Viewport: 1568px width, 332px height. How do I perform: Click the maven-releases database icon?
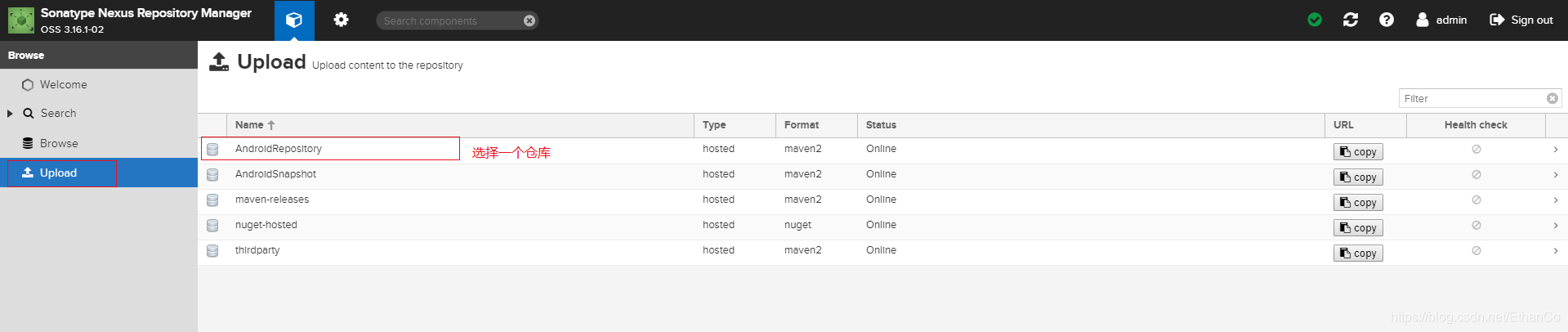[212, 200]
